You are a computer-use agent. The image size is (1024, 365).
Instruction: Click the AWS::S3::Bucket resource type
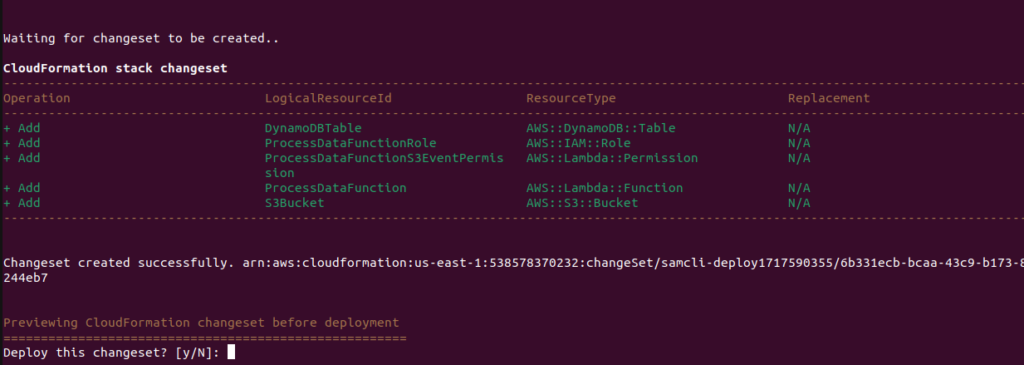[583, 203]
